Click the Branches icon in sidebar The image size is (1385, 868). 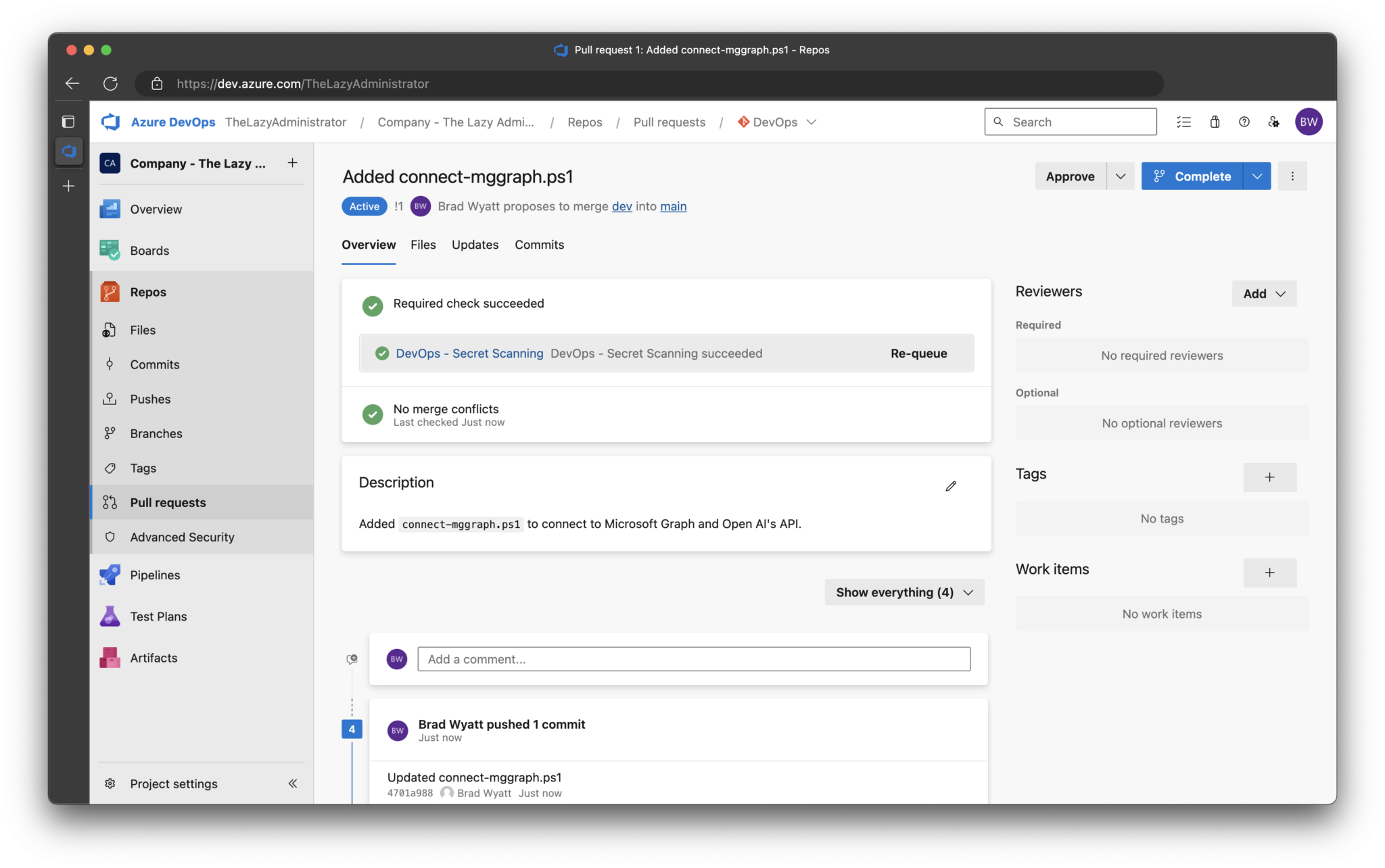(x=110, y=433)
